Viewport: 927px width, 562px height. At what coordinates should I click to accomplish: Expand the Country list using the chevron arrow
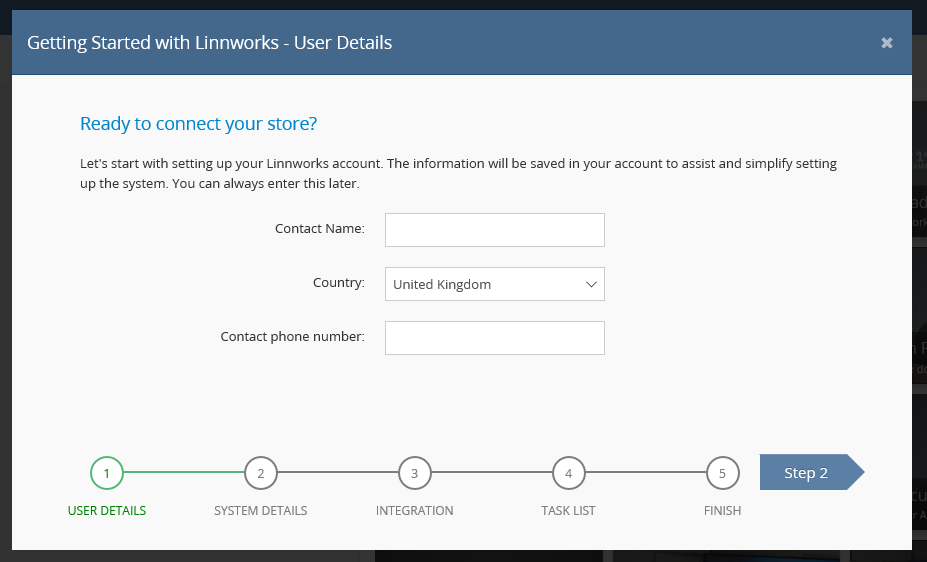coord(590,284)
